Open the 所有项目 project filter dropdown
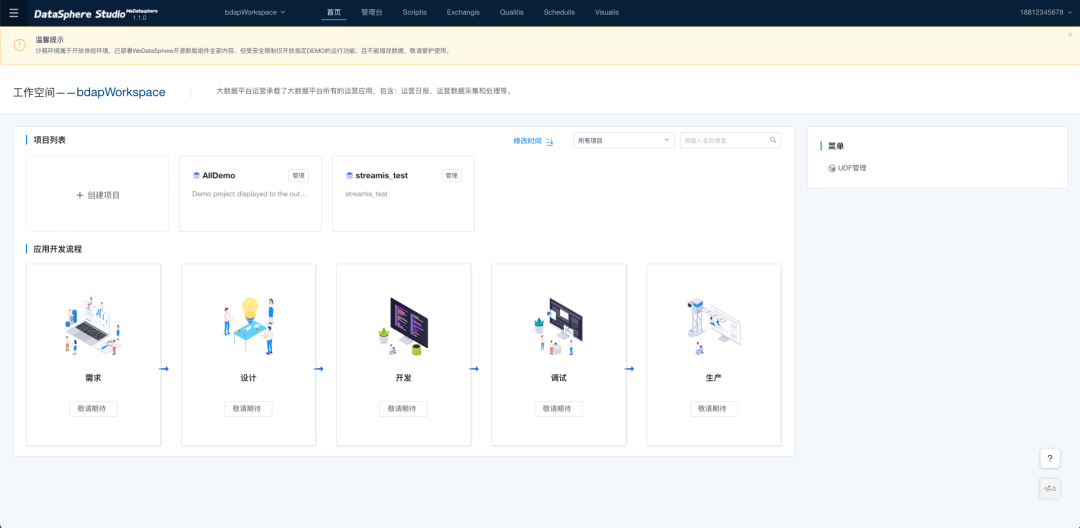 623,141
